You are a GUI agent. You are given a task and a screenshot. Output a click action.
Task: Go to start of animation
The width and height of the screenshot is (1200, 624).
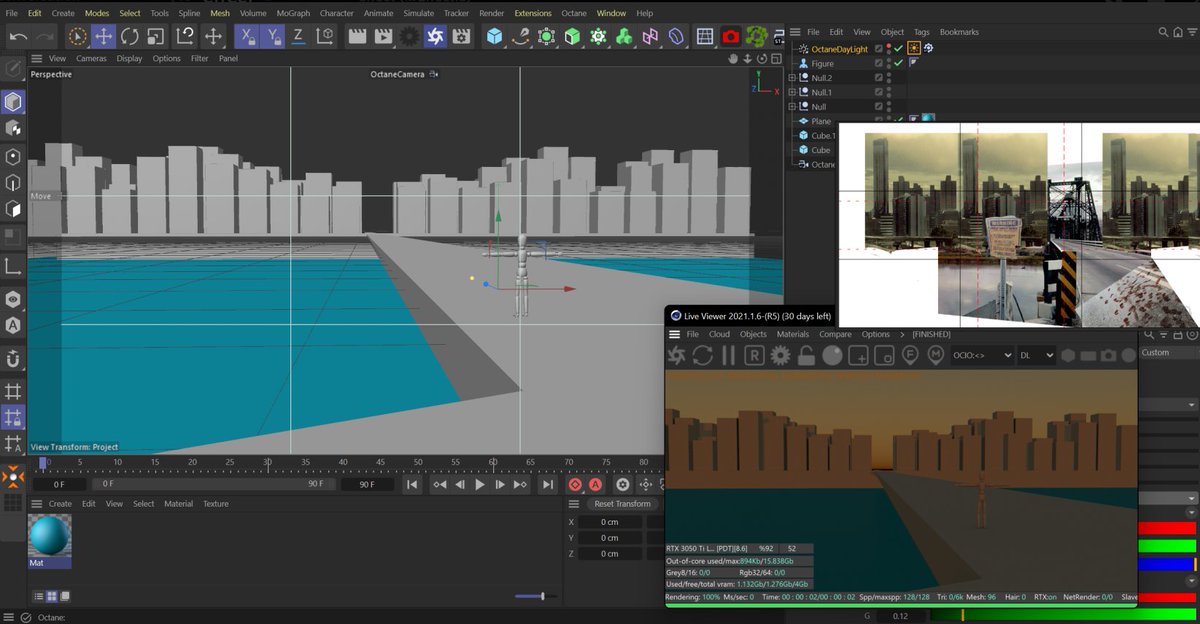click(x=412, y=484)
